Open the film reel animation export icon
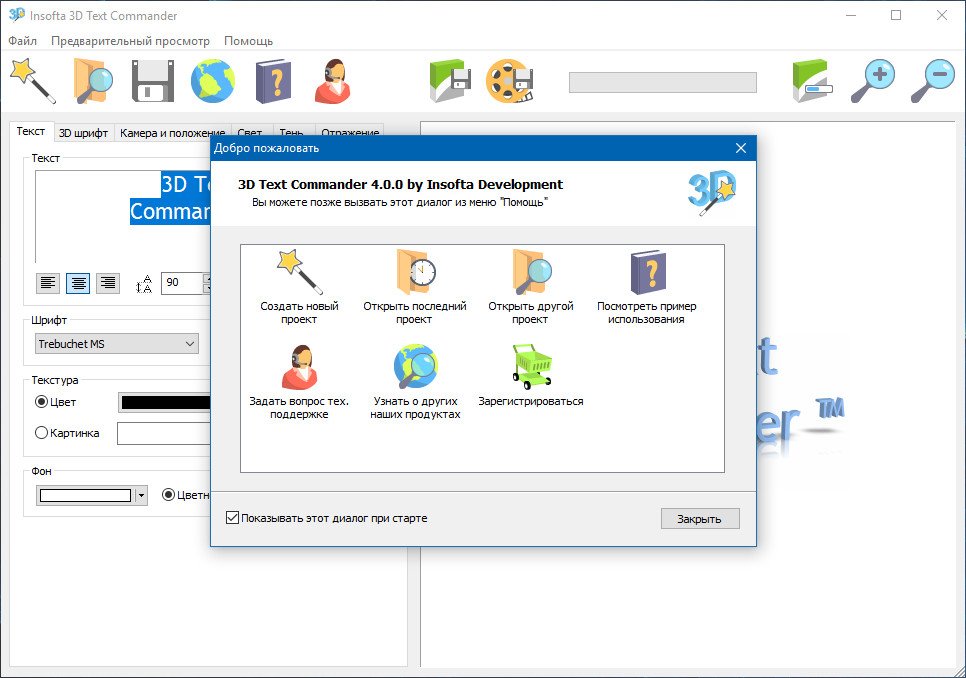966x678 pixels. pyautogui.click(x=509, y=80)
